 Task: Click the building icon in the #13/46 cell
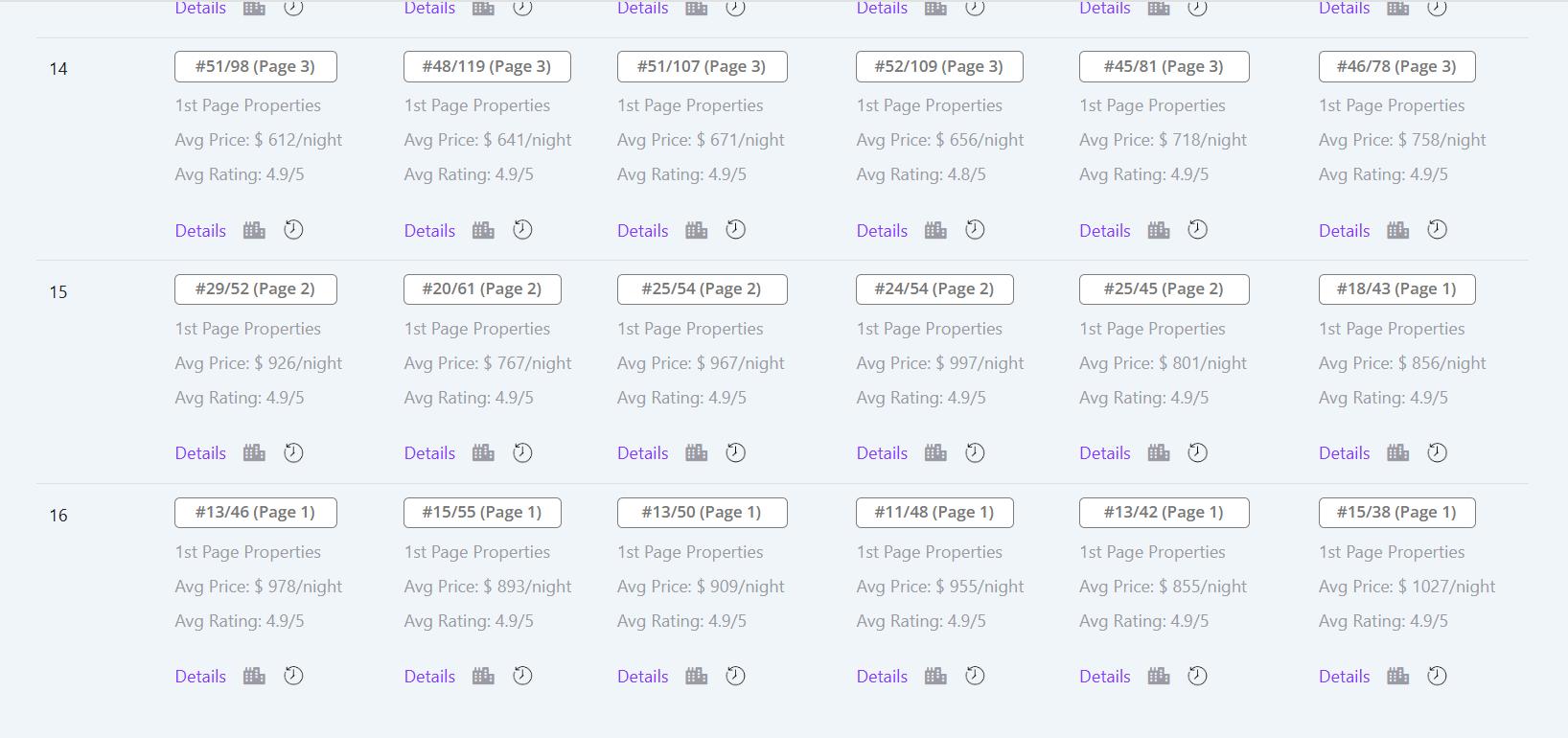[254, 676]
